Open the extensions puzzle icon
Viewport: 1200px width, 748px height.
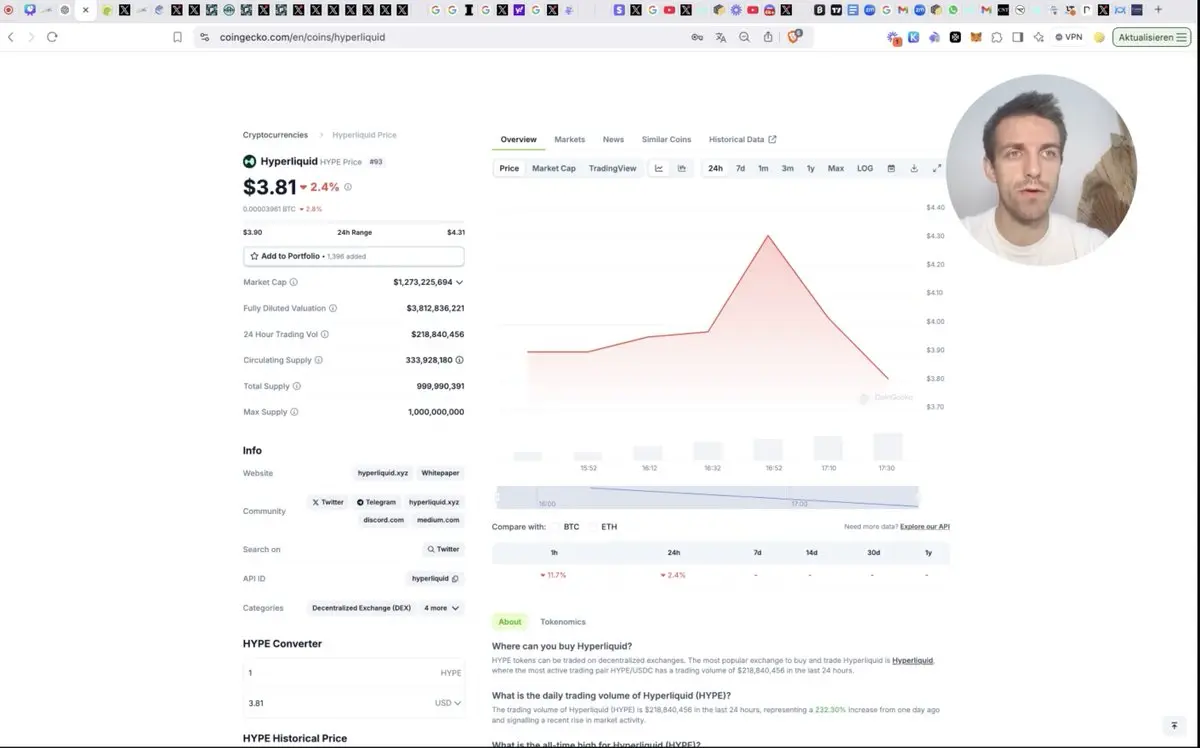click(996, 37)
